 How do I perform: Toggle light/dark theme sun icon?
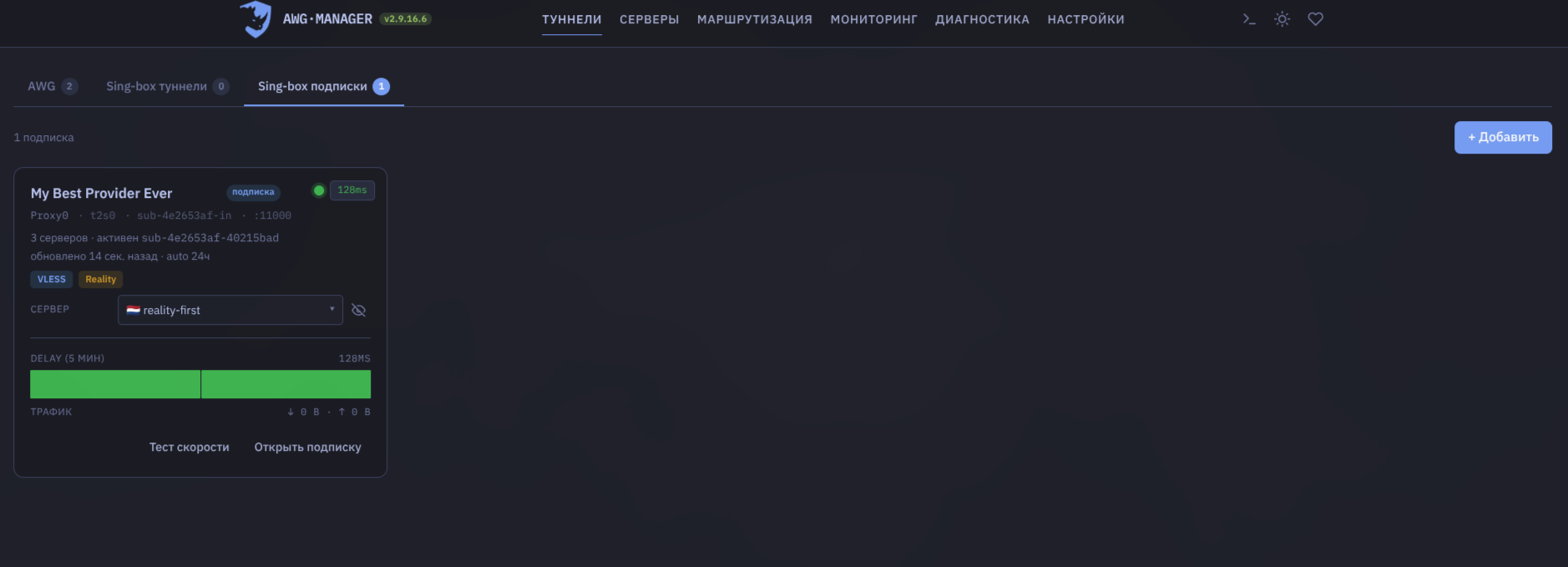click(x=1282, y=19)
